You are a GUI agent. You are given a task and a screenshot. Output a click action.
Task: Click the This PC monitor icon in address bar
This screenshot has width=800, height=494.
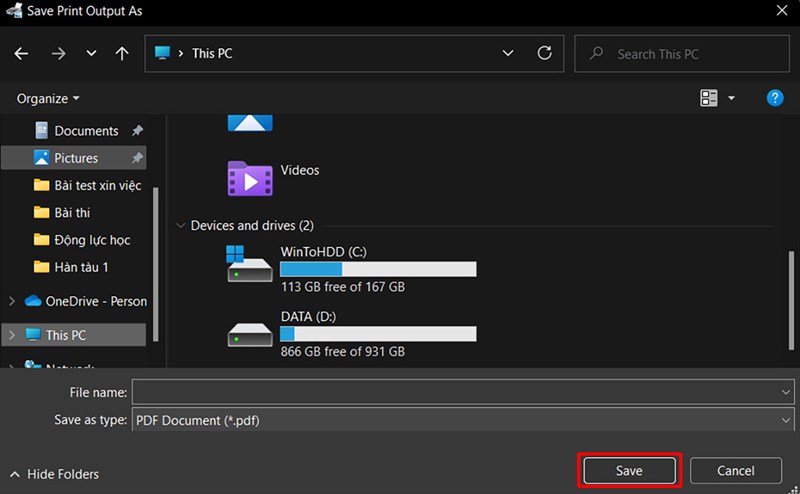pyautogui.click(x=162, y=53)
